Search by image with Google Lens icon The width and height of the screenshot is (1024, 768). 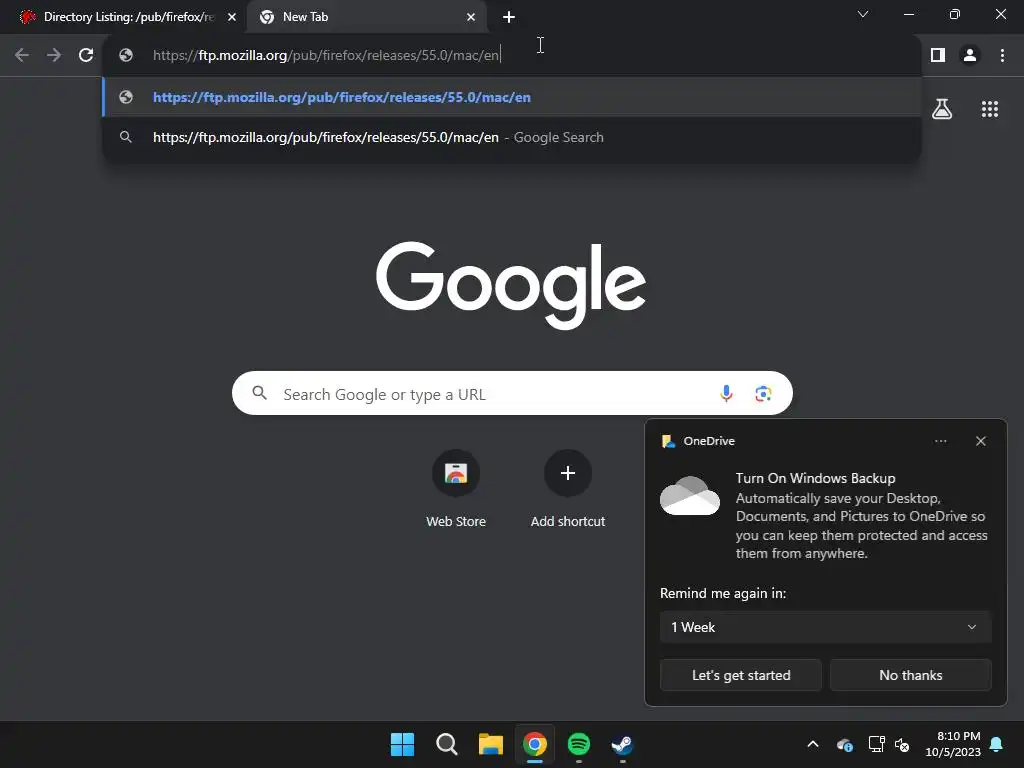[x=763, y=393]
